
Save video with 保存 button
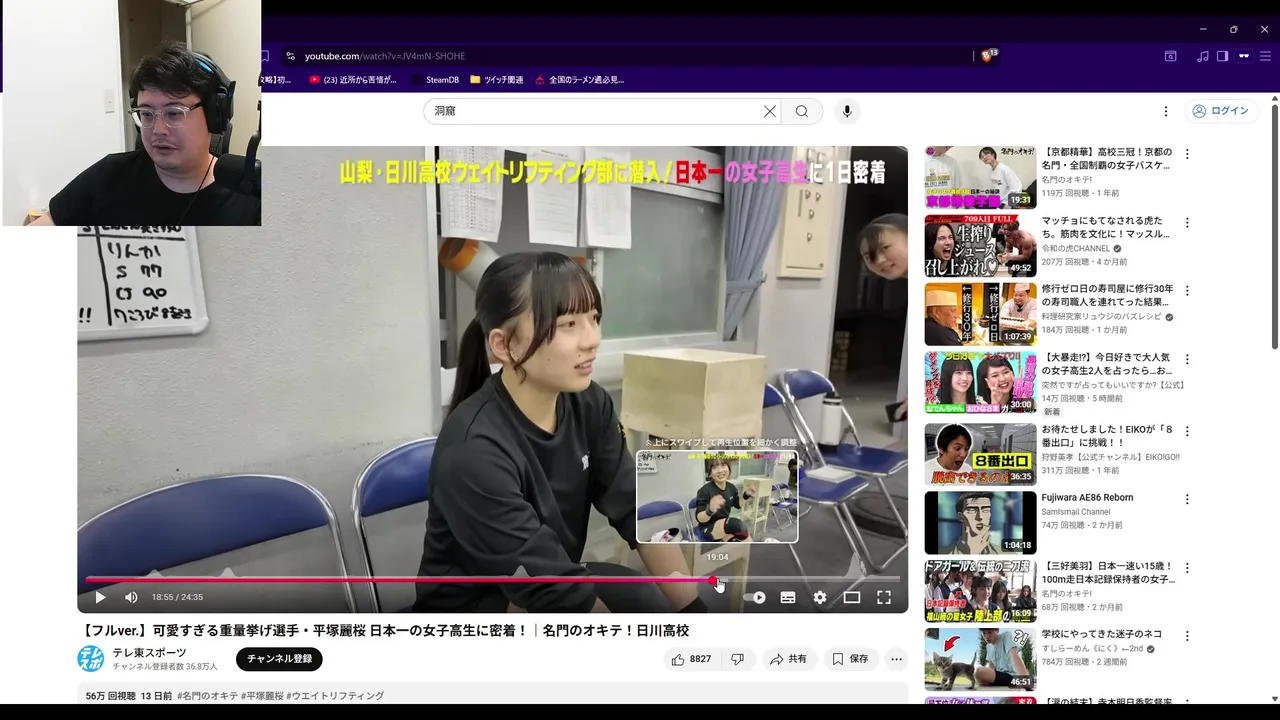click(x=850, y=659)
